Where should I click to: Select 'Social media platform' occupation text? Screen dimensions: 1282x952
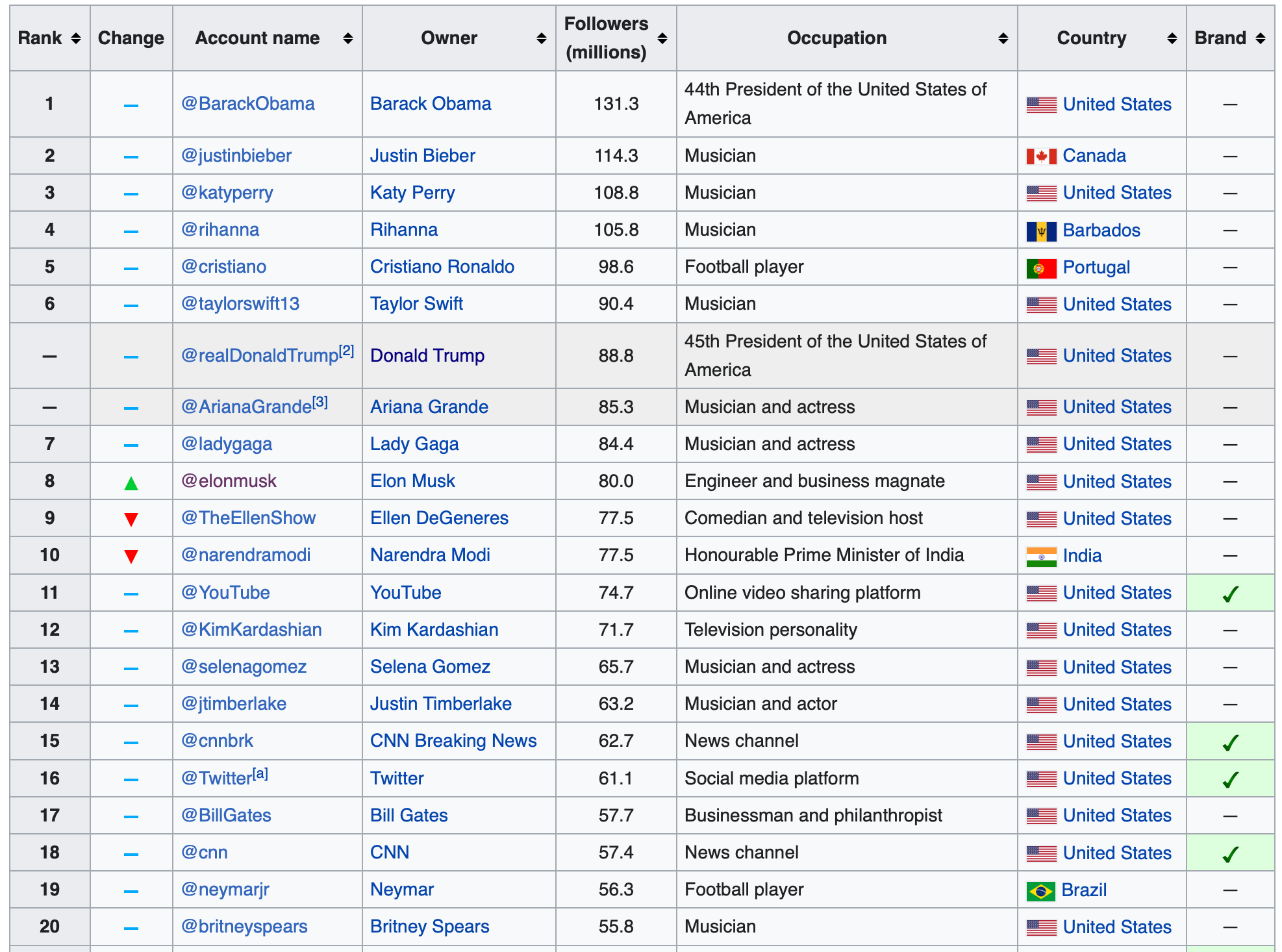[x=772, y=779]
